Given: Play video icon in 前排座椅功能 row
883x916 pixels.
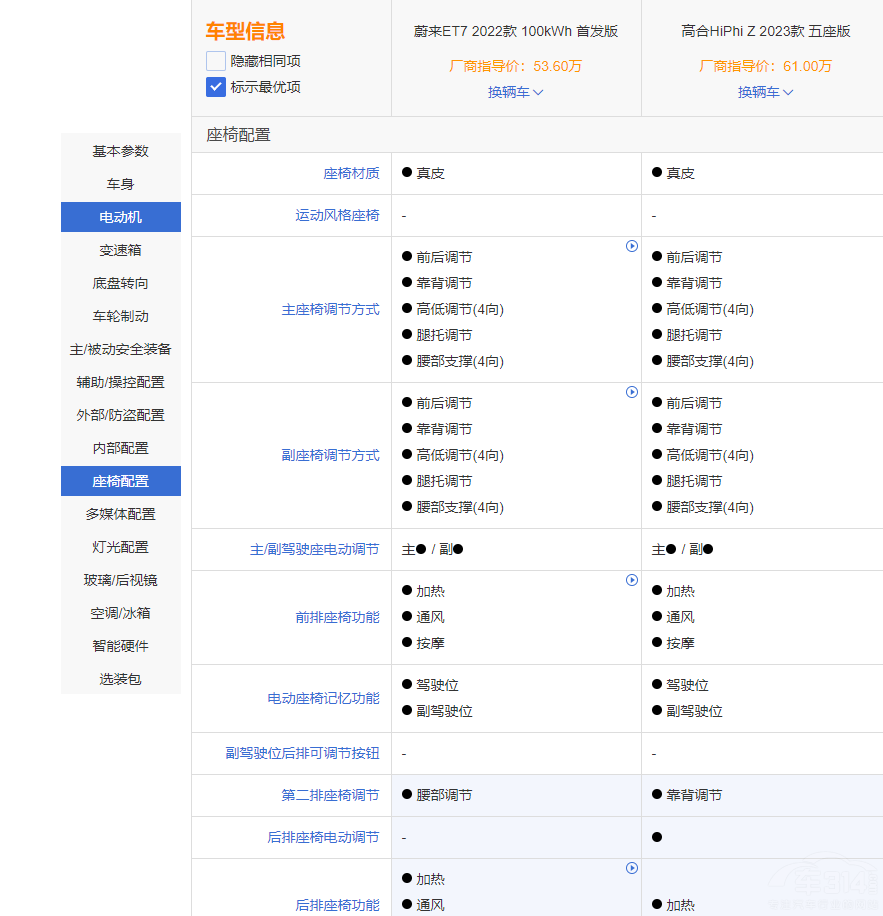Looking at the screenshot, I should tap(632, 580).
